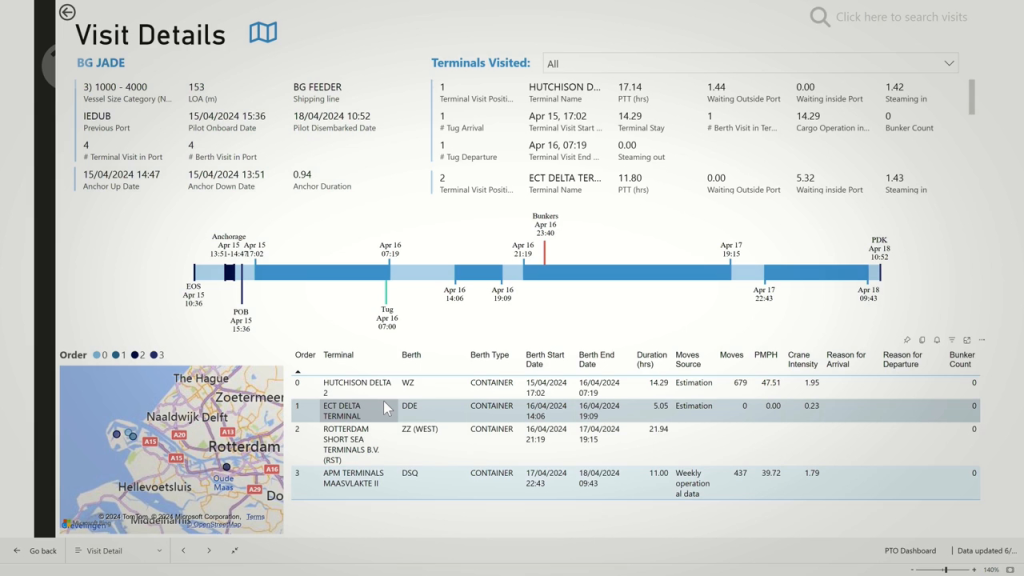Image resolution: width=1024 pixels, height=576 pixels.
Task: Click the zoom out minus button
Action: point(912,570)
